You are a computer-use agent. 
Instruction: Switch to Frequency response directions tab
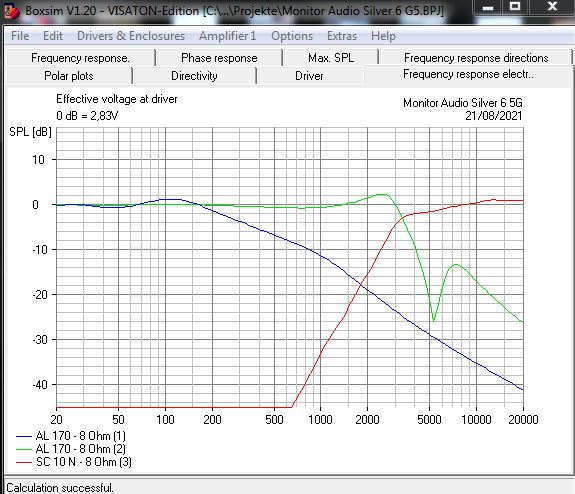[476, 58]
